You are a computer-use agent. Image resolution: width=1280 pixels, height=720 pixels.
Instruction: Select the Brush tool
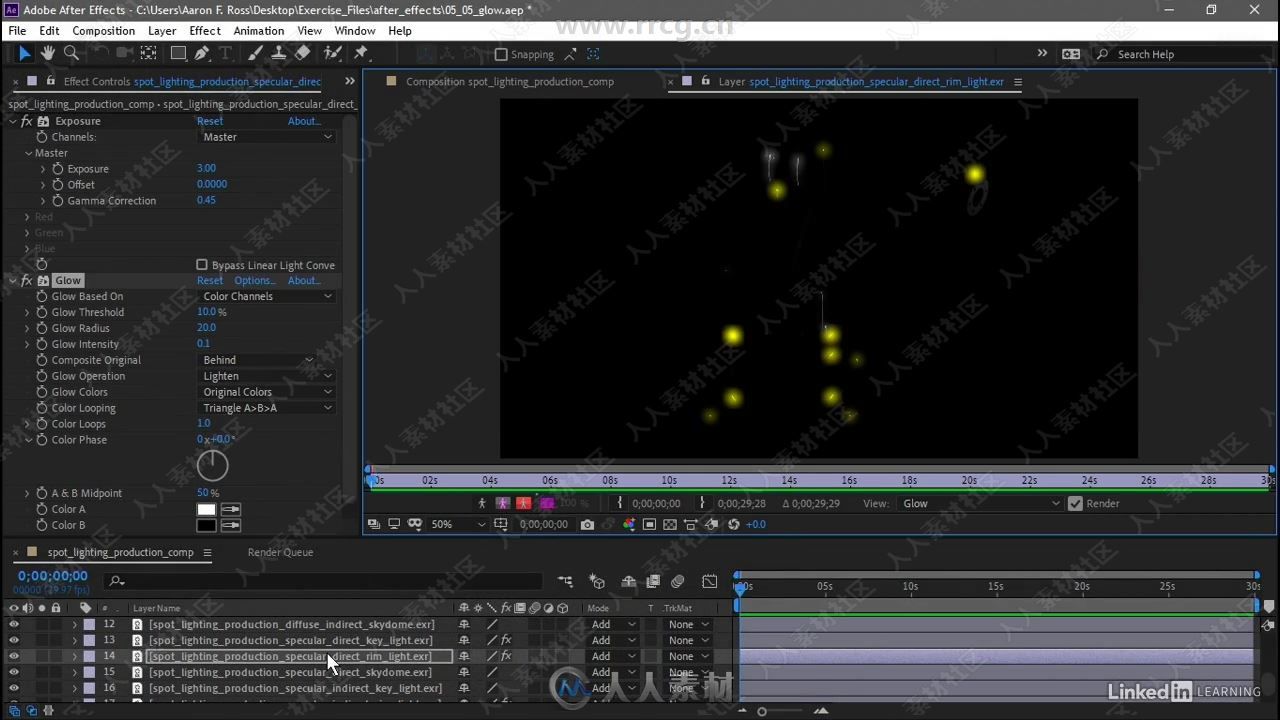pyautogui.click(x=255, y=54)
